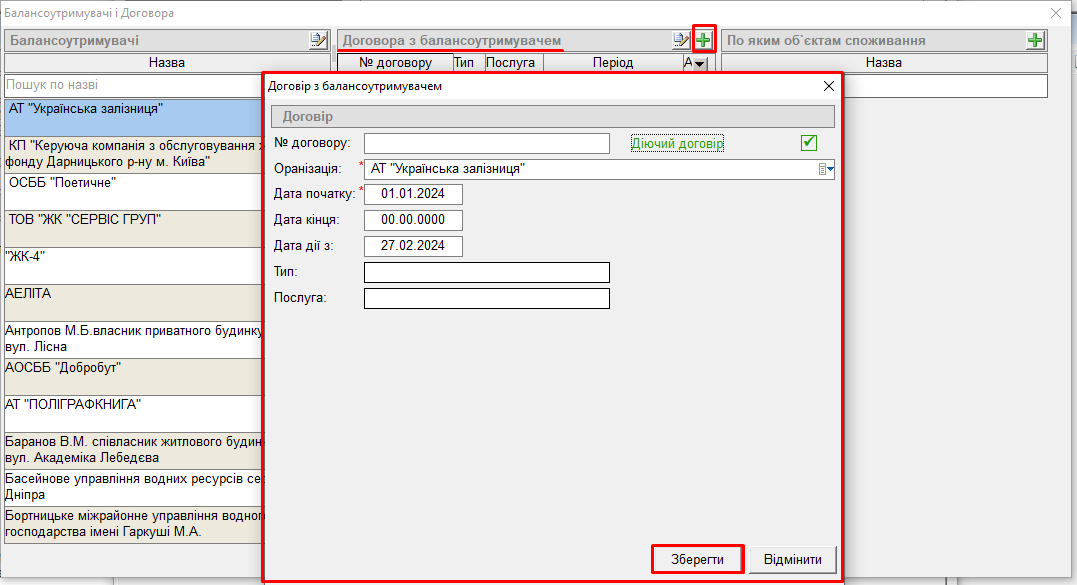Add new contract with green plus icon
Viewport: 1077px width, 585px height.
[x=704, y=40]
